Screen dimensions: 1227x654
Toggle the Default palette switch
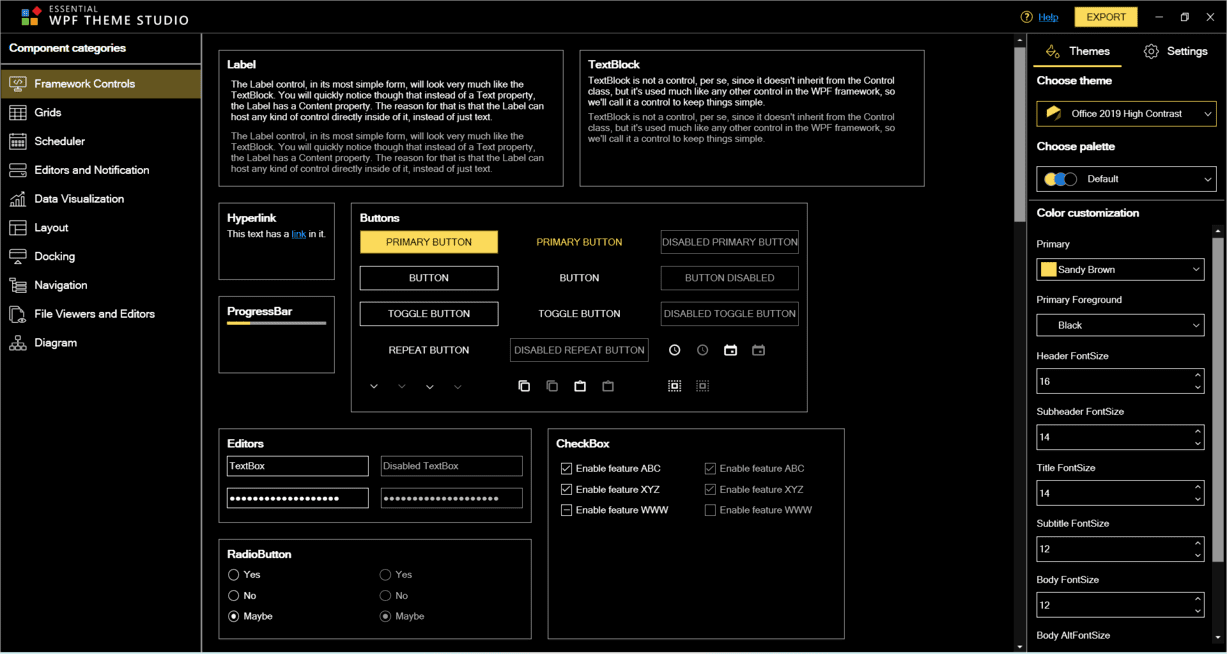[1062, 178]
